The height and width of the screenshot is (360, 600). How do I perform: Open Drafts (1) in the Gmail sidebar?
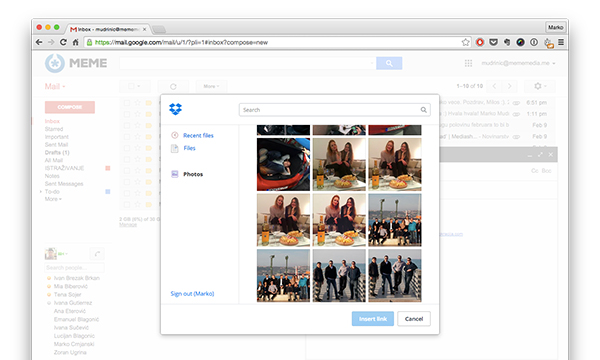pos(57,152)
